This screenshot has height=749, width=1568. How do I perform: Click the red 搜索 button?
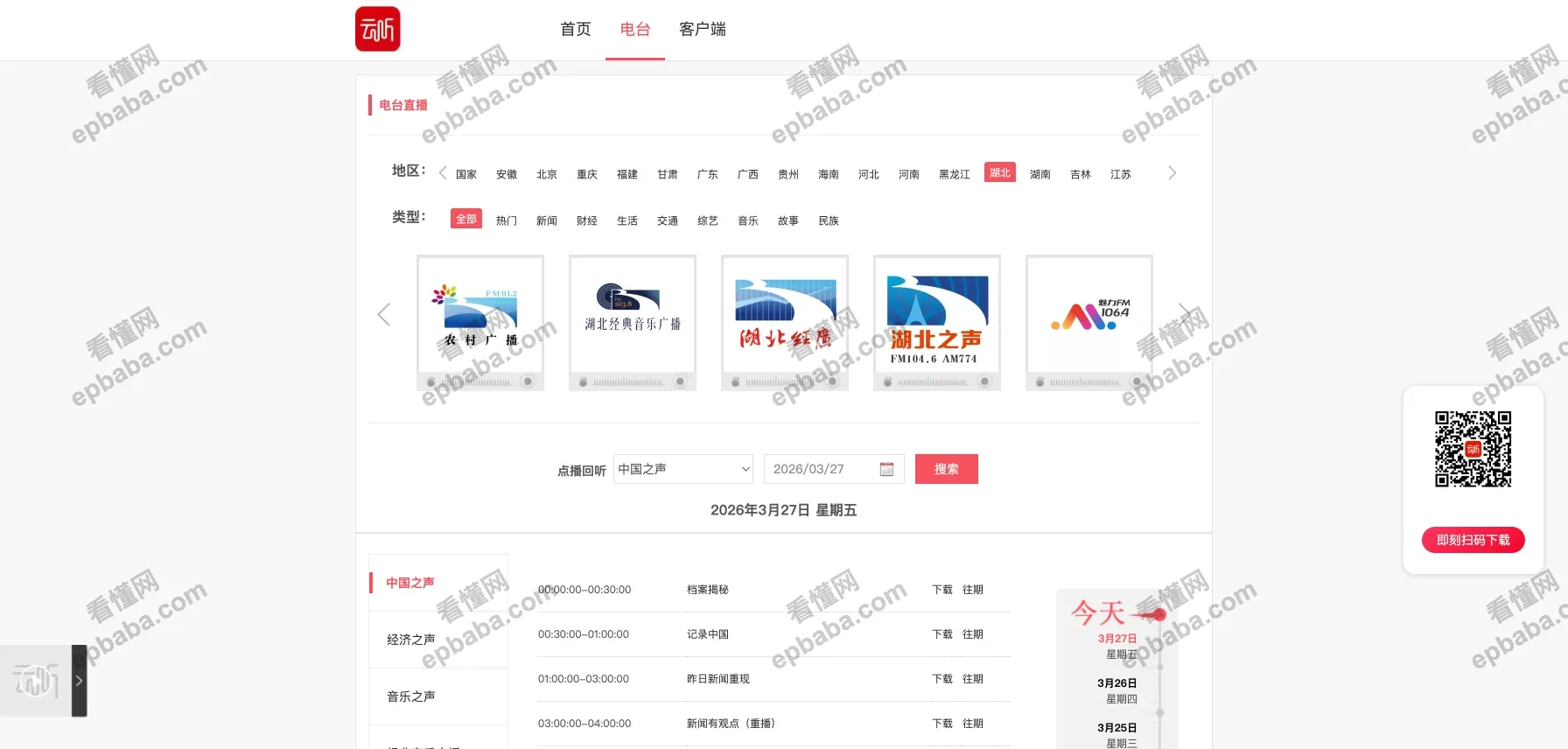point(947,469)
